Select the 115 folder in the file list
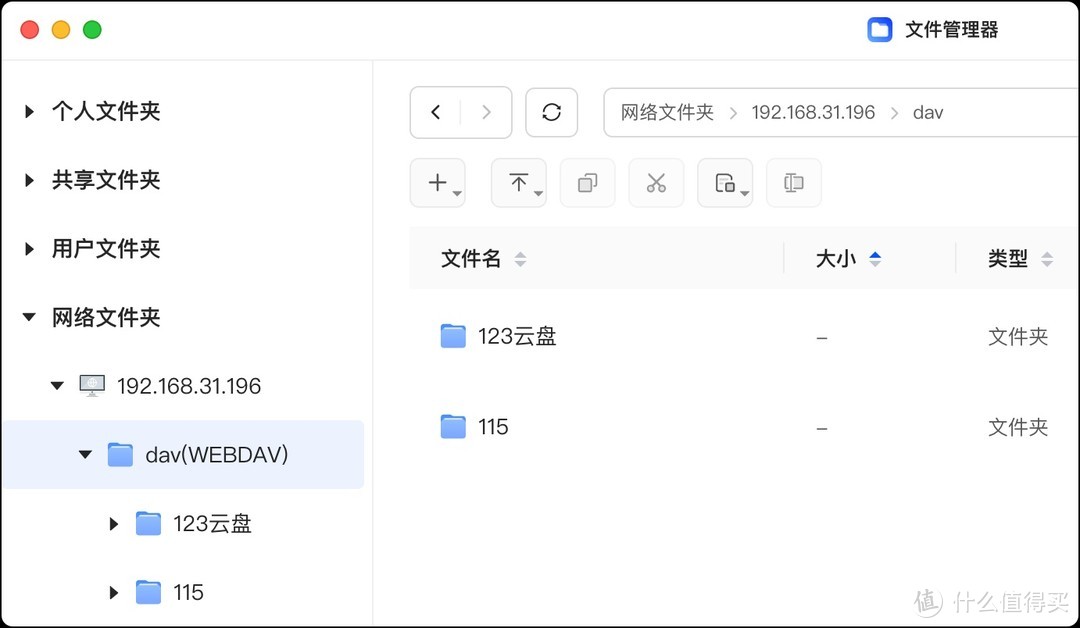This screenshot has height=628, width=1080. tap(491, 426)
